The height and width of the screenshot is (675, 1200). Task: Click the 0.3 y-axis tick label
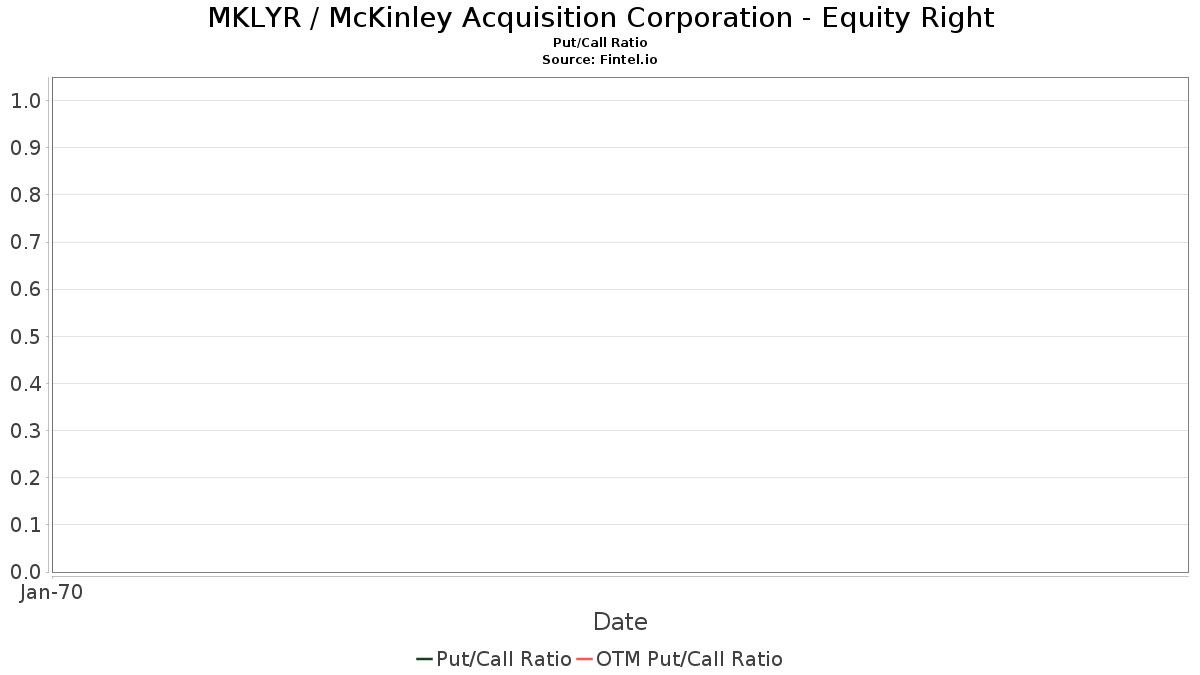25,431
